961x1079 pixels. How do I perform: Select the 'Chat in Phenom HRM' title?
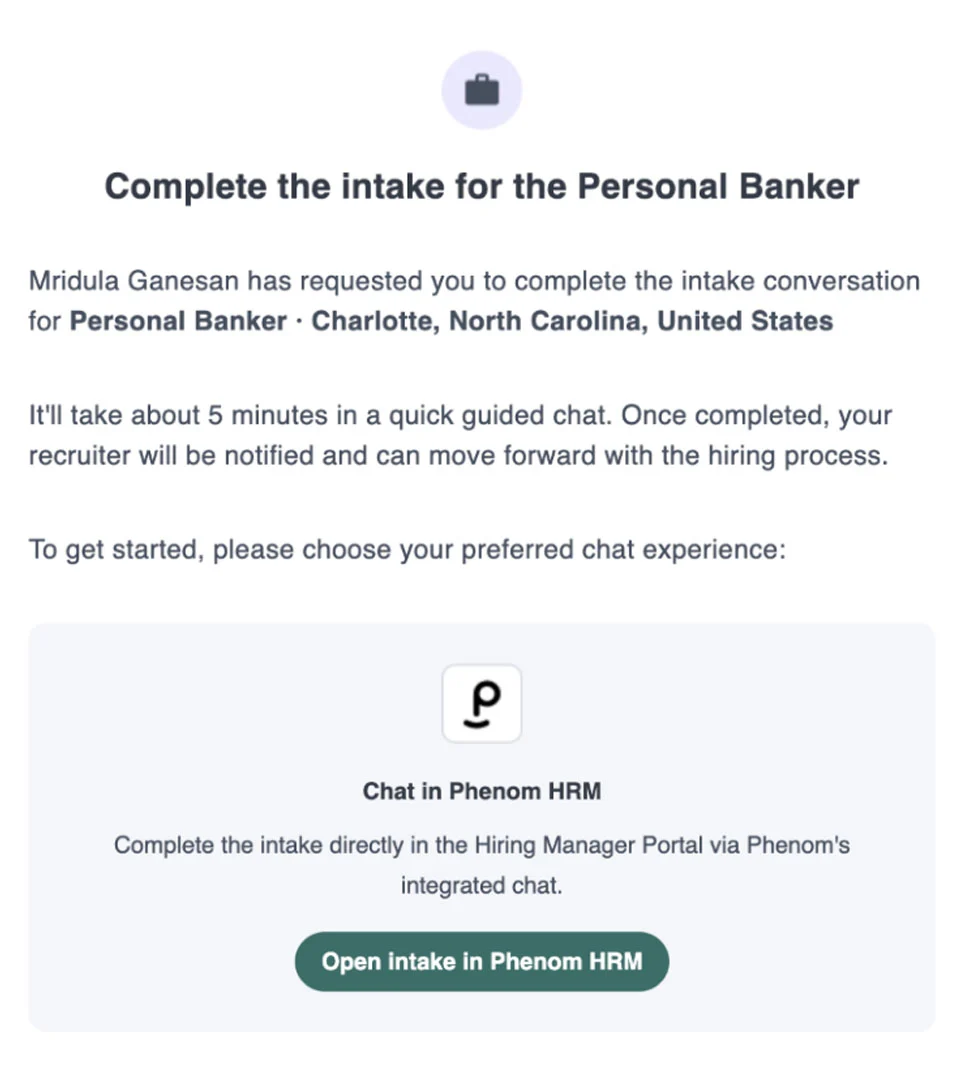pos(482,791)
